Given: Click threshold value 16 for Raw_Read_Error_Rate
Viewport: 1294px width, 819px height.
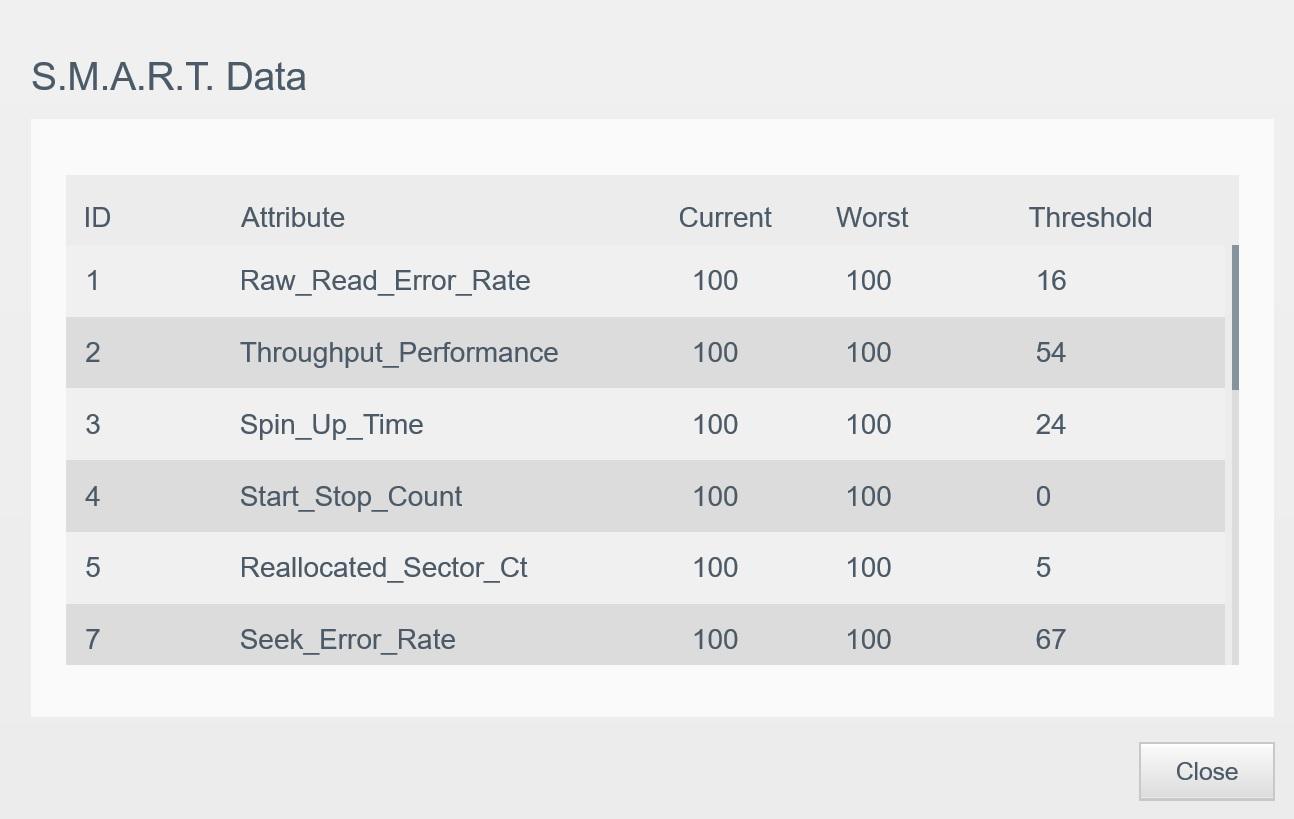Looking at the screenshot, I should click(x=1051, y=281).
